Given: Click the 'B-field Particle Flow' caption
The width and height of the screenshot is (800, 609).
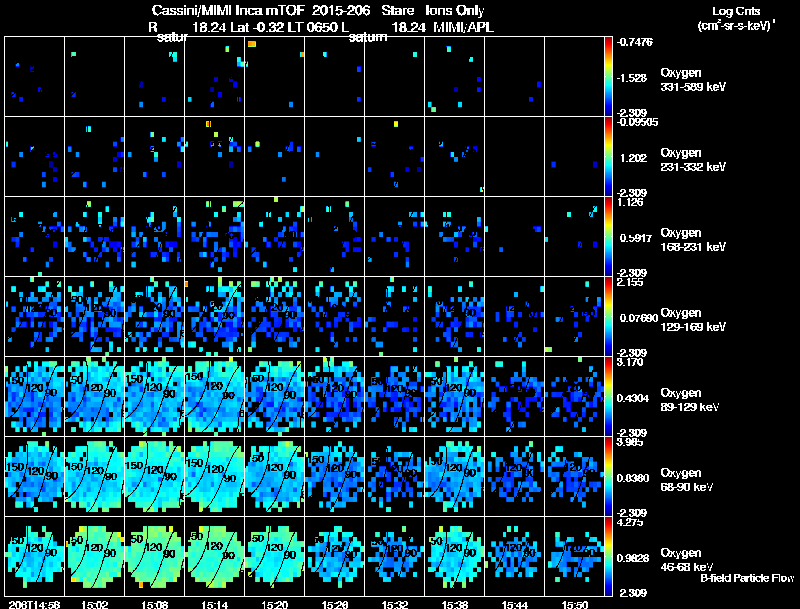Looking at the screenshot, I should (747, 578).
